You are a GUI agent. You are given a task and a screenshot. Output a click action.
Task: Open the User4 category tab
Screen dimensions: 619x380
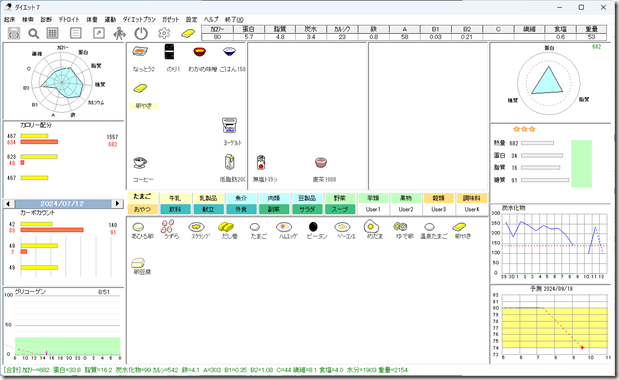471,209
